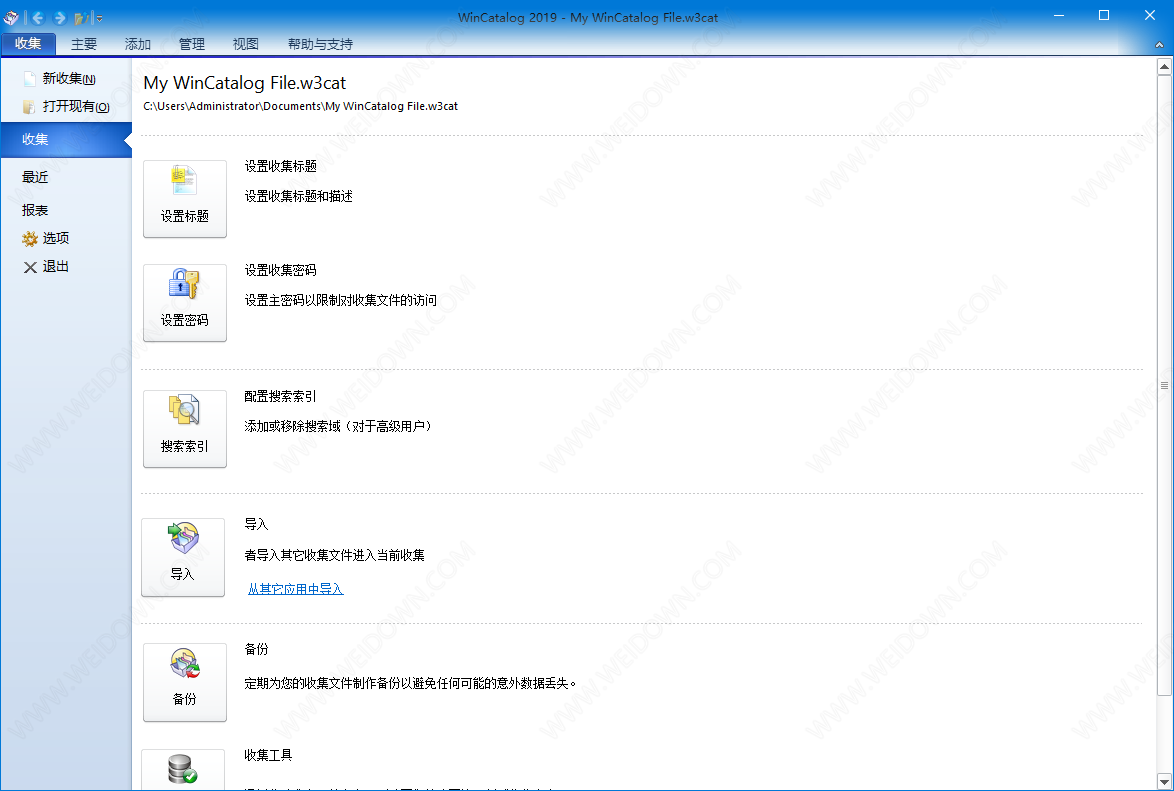Click the heading My WinCatalog File.w3cat

pyautogui.click(x=245, y=83)
